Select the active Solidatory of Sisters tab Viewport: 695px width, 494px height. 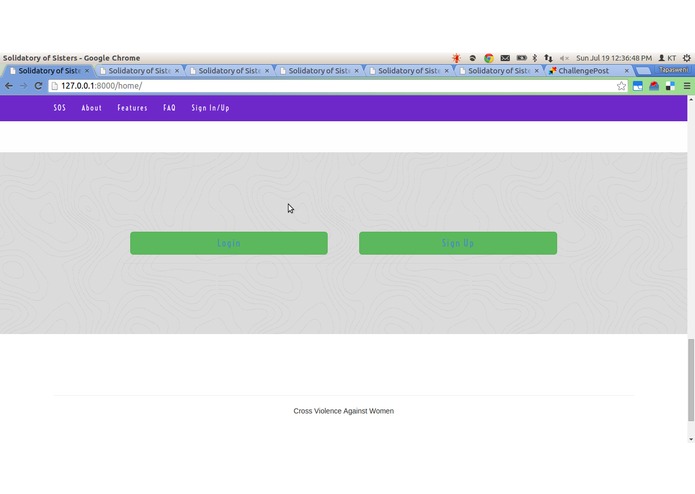pos(49,71)
